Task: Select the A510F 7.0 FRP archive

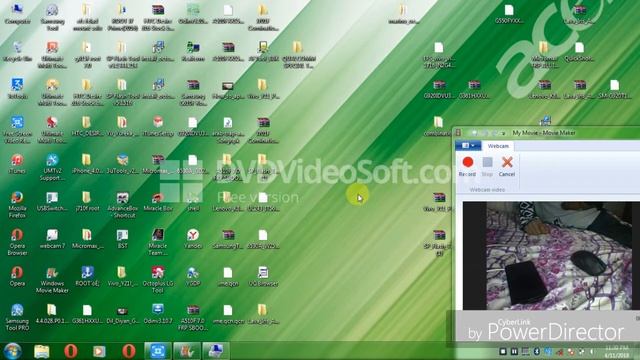Action: (x=193, y=318)
